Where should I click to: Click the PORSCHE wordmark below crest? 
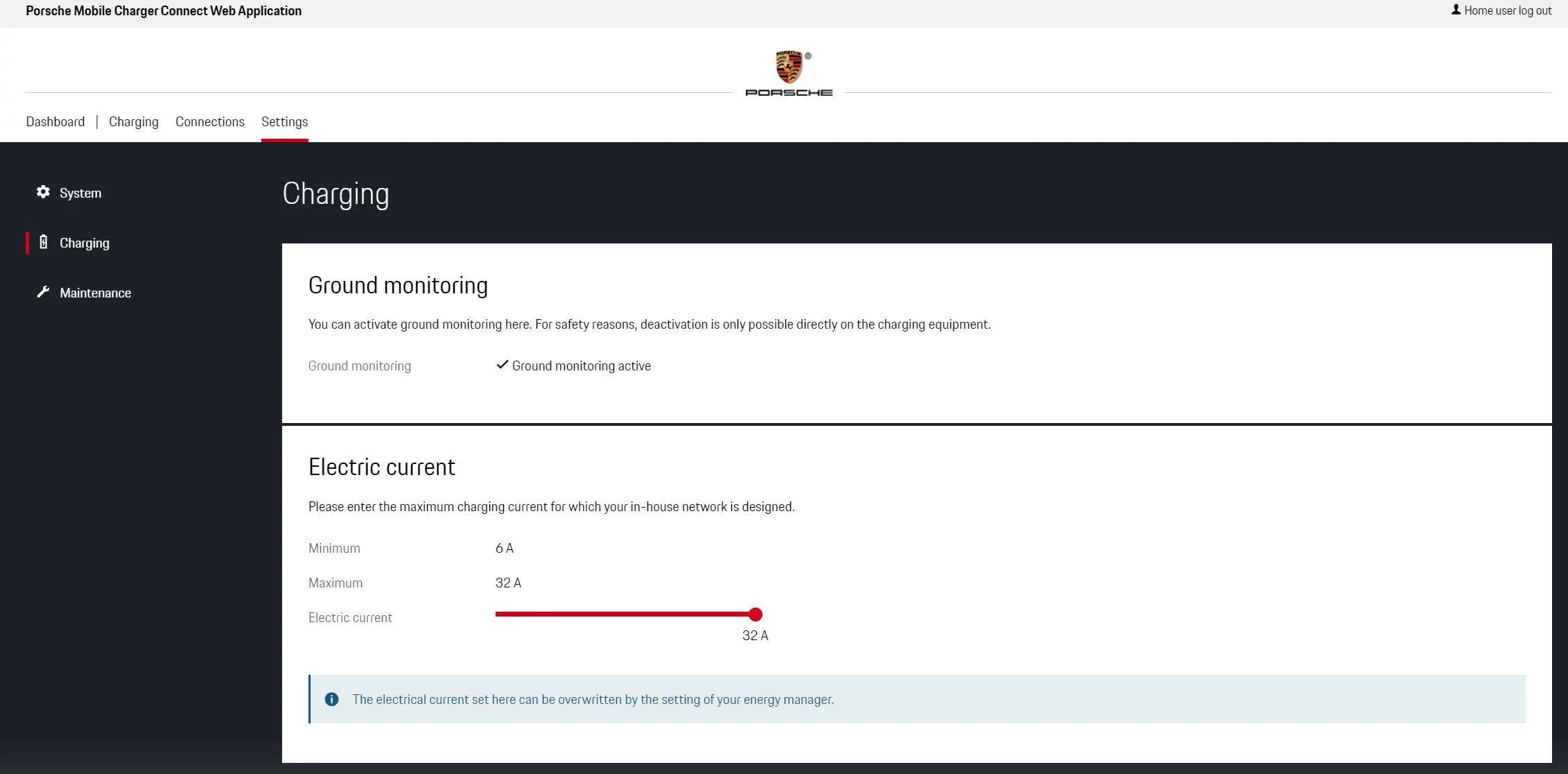789,92
